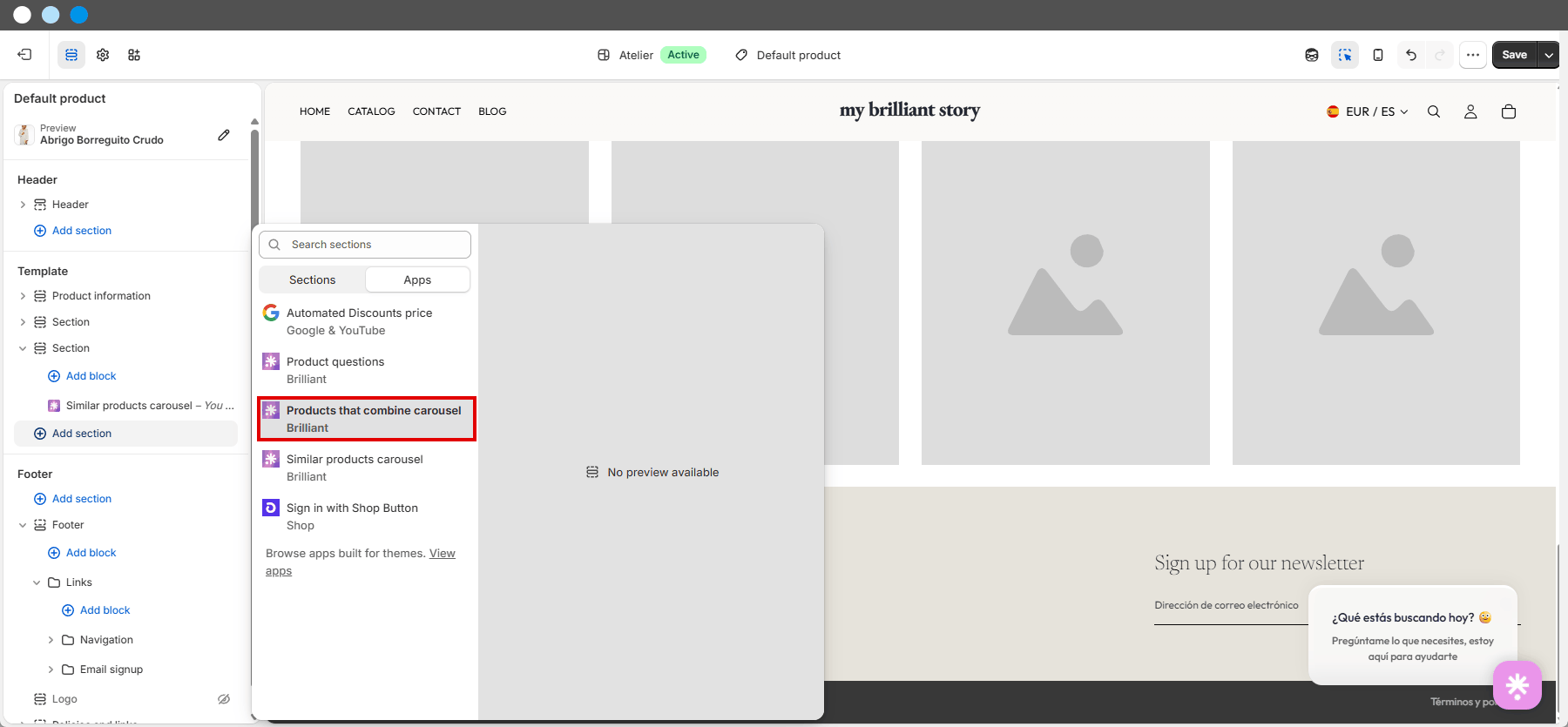
Task: Click the exit editor back icon
Action: (24, 55)
